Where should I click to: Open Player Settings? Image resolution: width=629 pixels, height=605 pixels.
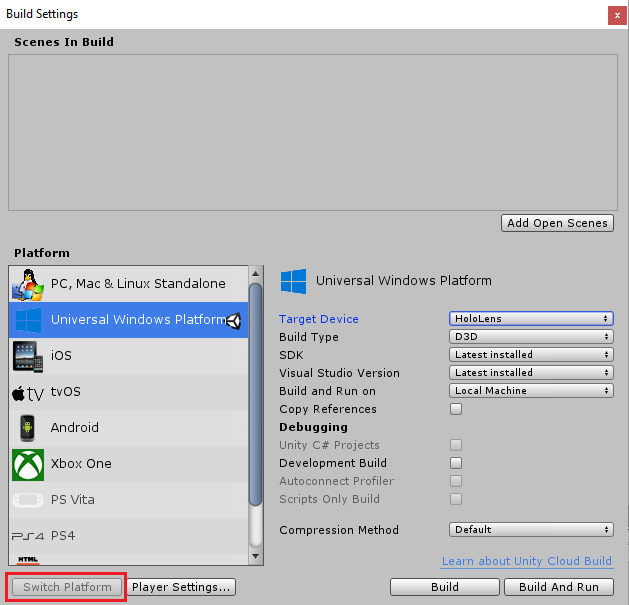click(181, 587)
